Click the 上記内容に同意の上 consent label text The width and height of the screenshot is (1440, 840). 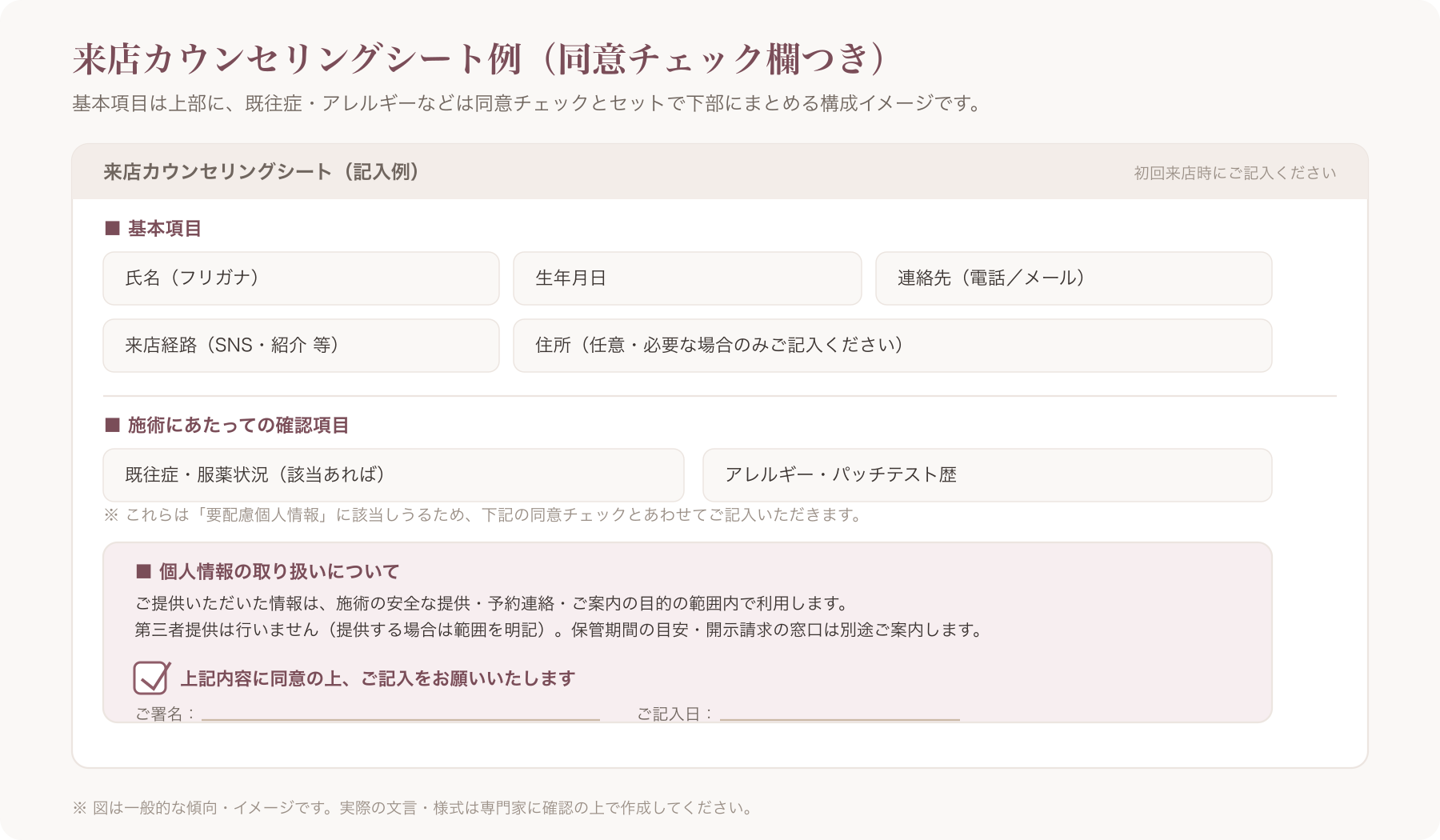[x=378, y=678]
